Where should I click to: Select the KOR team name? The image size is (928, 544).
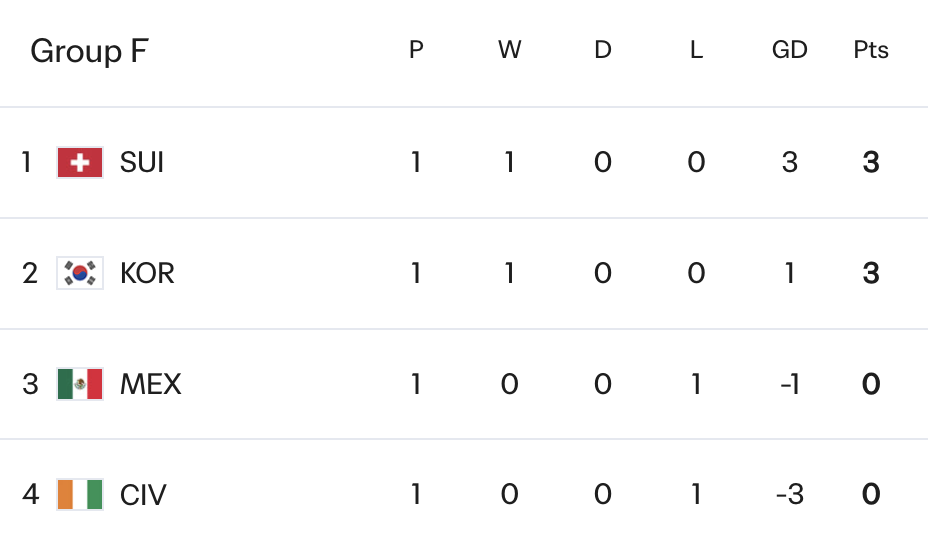click(x=147, y=273)
